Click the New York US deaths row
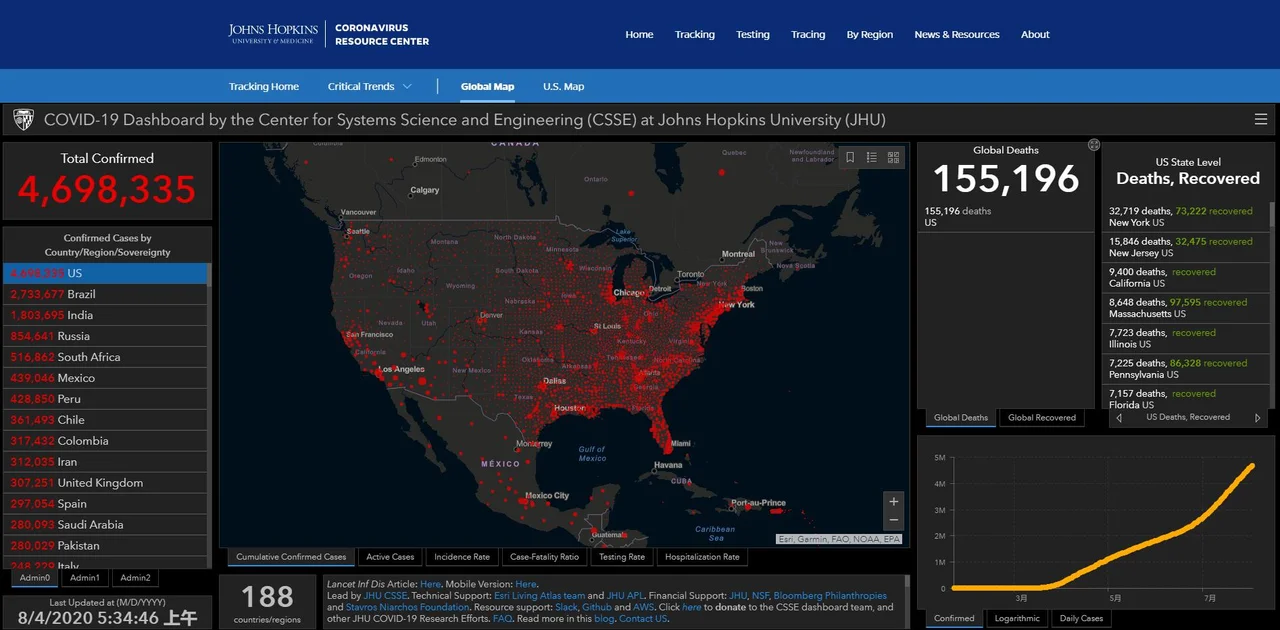This screenshot has height=630, width=1280. pyautogui.click(x=1186, y=217)
